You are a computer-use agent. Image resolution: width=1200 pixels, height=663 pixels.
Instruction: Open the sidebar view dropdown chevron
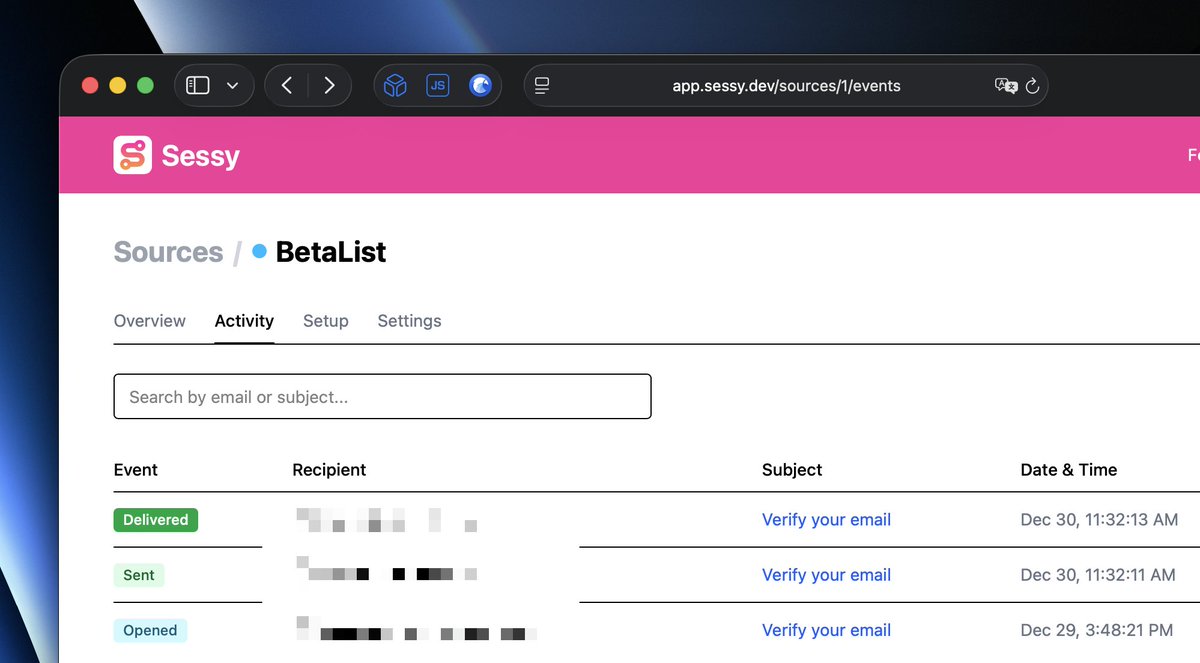pyautogui.click(x=230, y=85)
